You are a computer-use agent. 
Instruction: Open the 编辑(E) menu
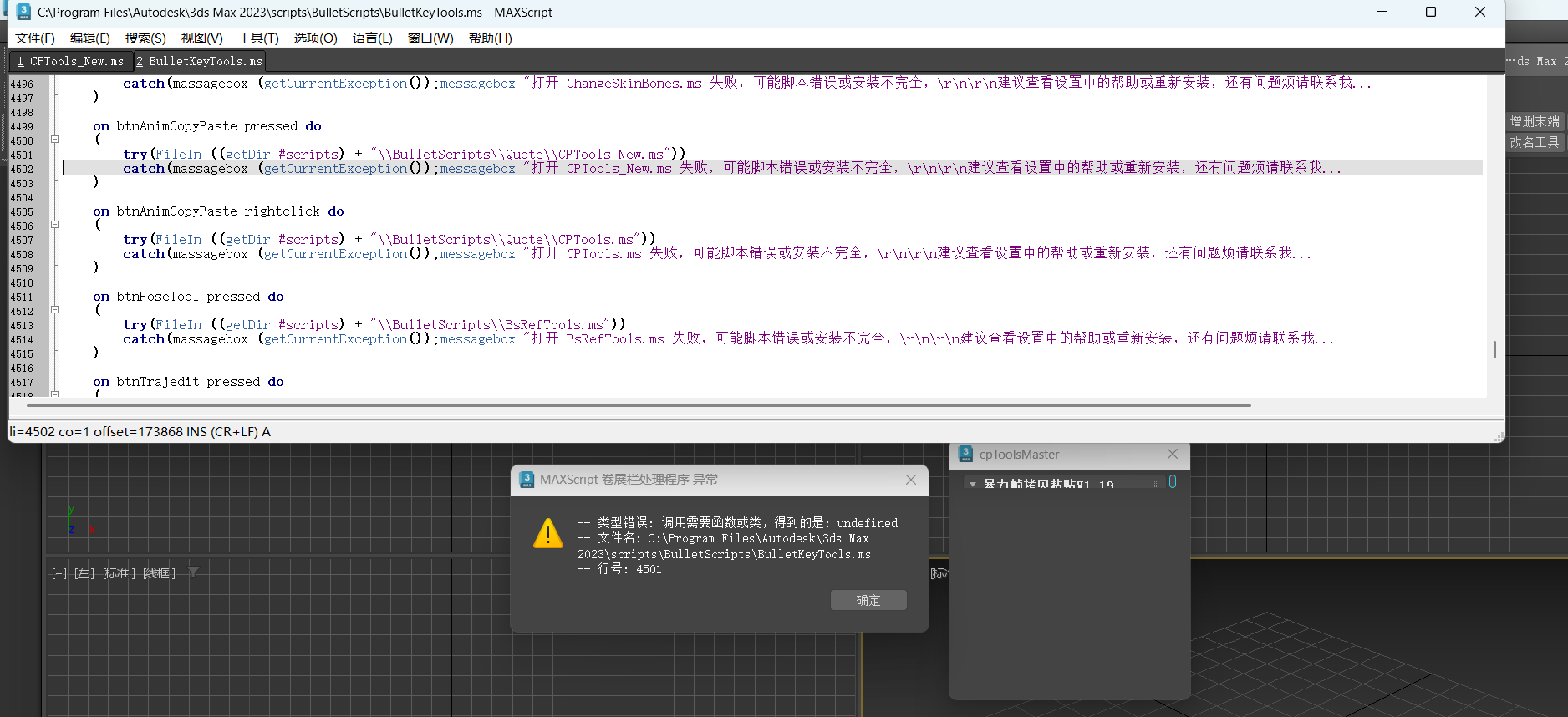click(x=90, y=38)
